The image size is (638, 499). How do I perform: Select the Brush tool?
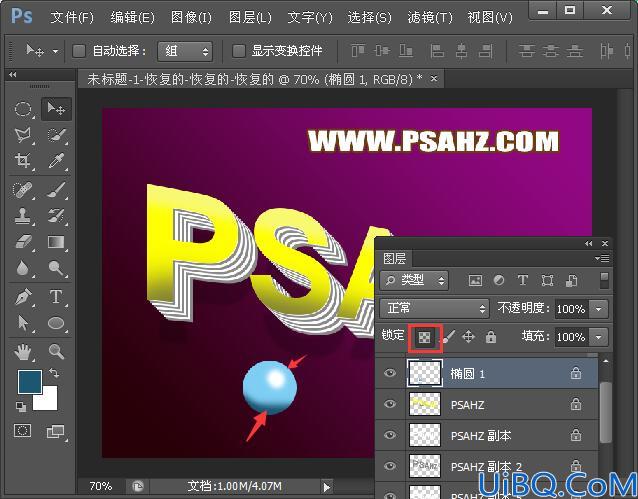coord(56,190)
